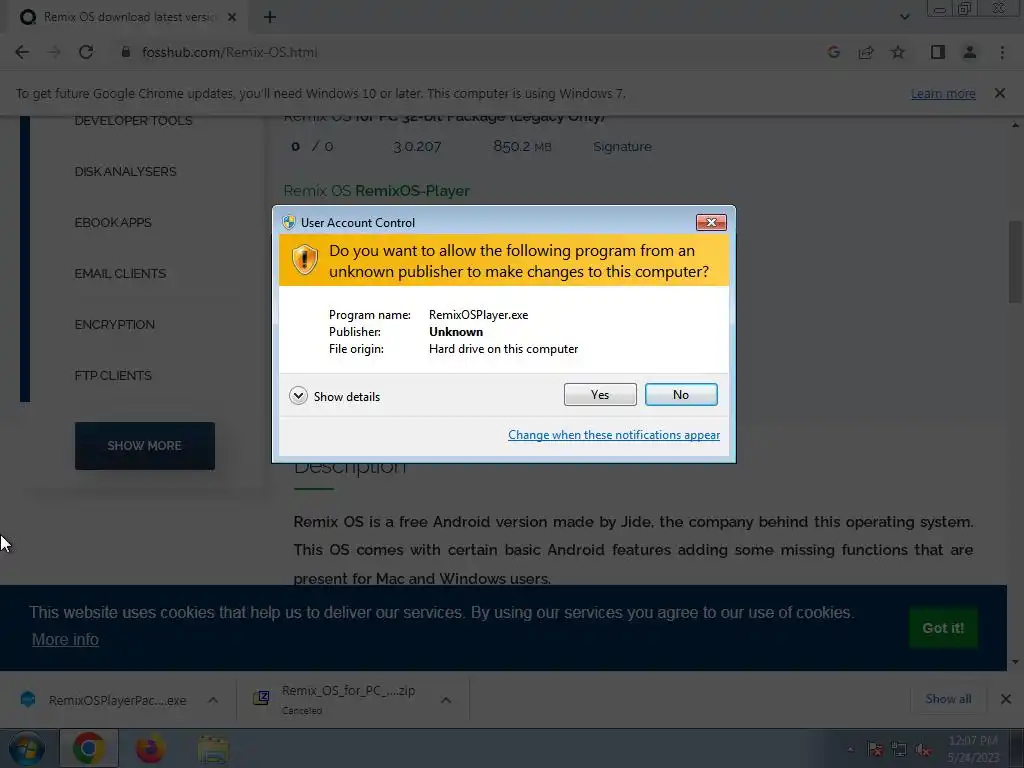
Task: Click 'RemixOSPlayer.exe' program name text
Action: click(478, 315)
